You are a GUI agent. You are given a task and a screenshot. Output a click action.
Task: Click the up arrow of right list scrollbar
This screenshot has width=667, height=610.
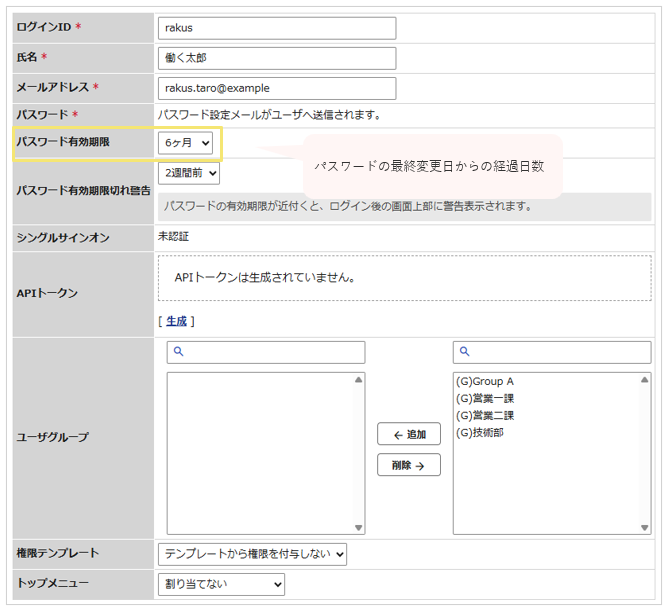[644, 379]
